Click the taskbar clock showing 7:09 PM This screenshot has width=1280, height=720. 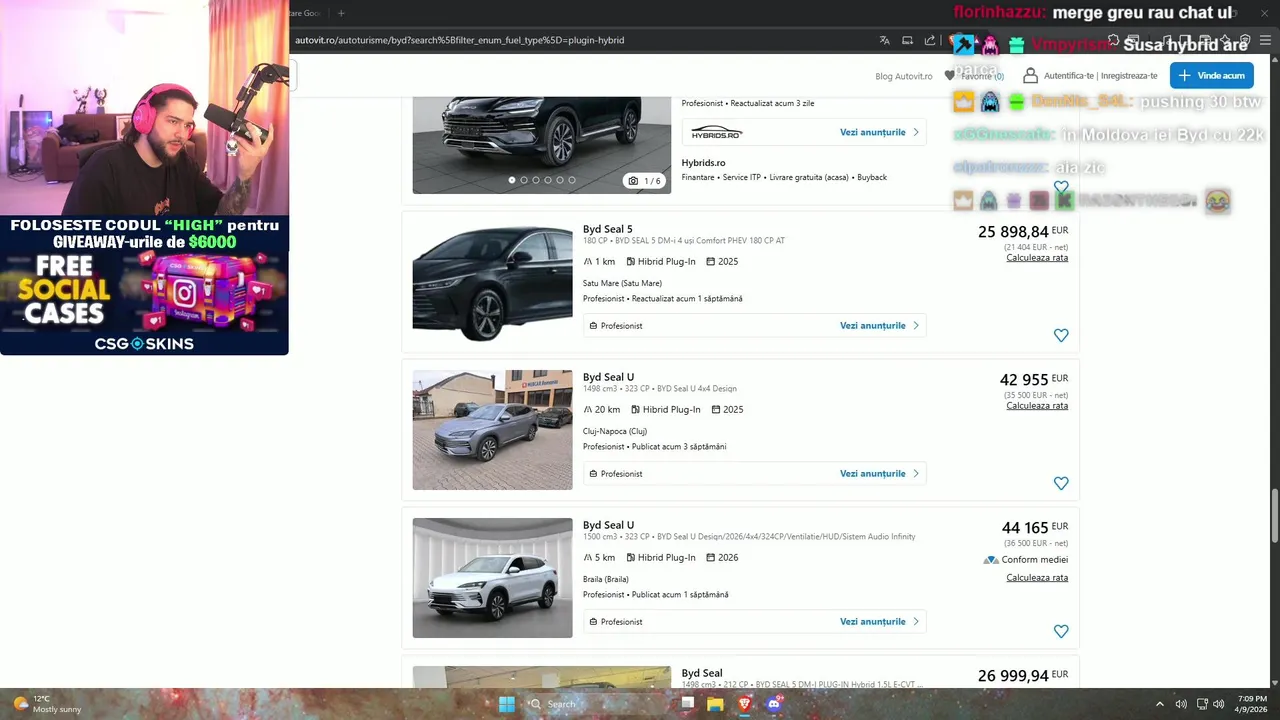1251,704
